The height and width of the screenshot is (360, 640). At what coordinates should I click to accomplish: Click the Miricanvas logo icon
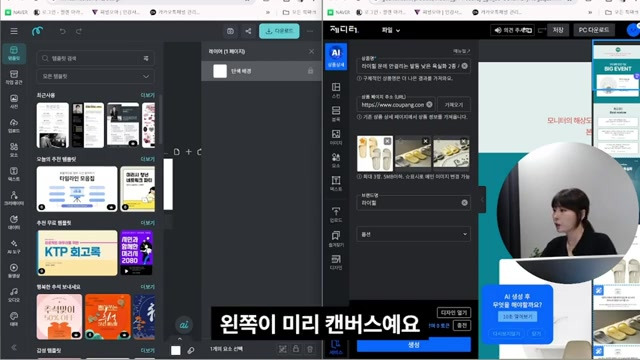pos(38,31)
